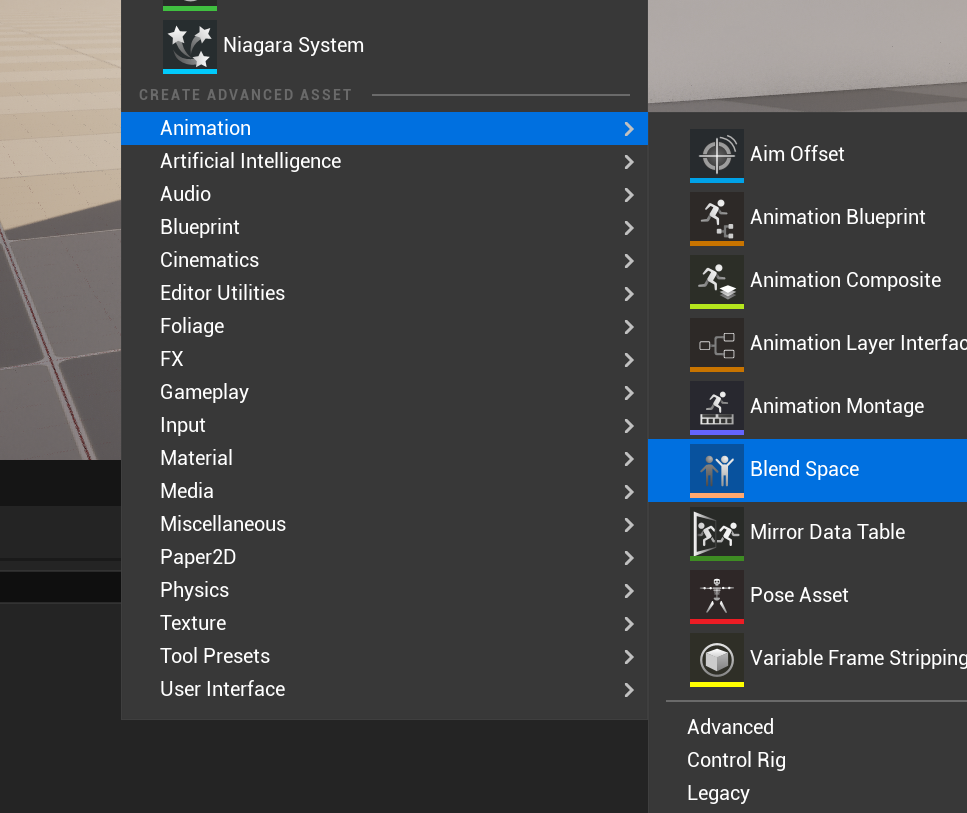Expand the FX submenu arrow
This screenshot has width=967, height=813.
[x=628, y=360]
